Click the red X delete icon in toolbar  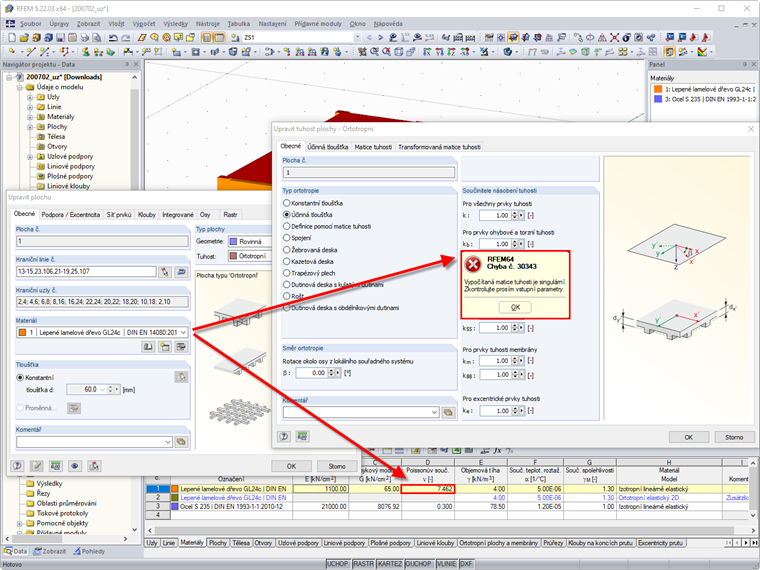tap(615, 37)
